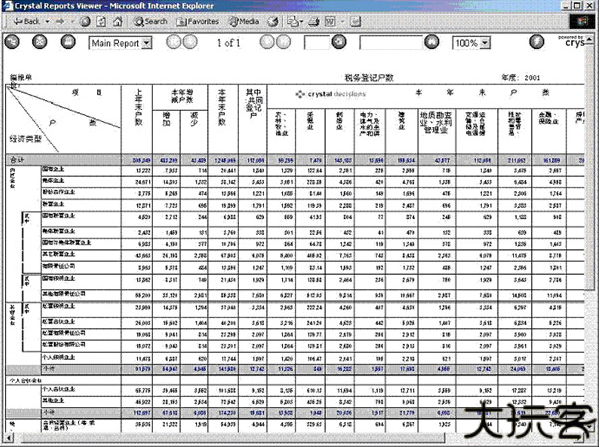Open the Mail toolbar icon
Image resolution: width=600 pixels, height=447 pixels.
pyautogui.click(x=293, y=21)
